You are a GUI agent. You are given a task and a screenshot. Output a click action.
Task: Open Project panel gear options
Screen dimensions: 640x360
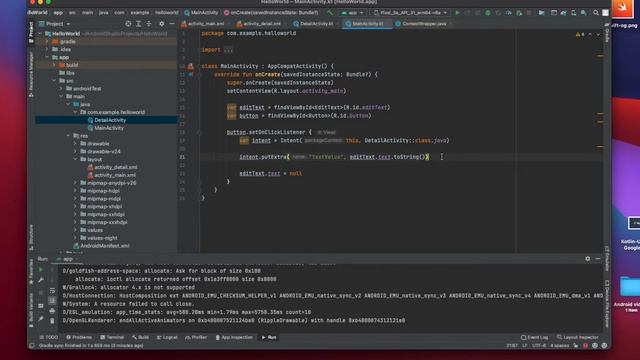[162, 24]
